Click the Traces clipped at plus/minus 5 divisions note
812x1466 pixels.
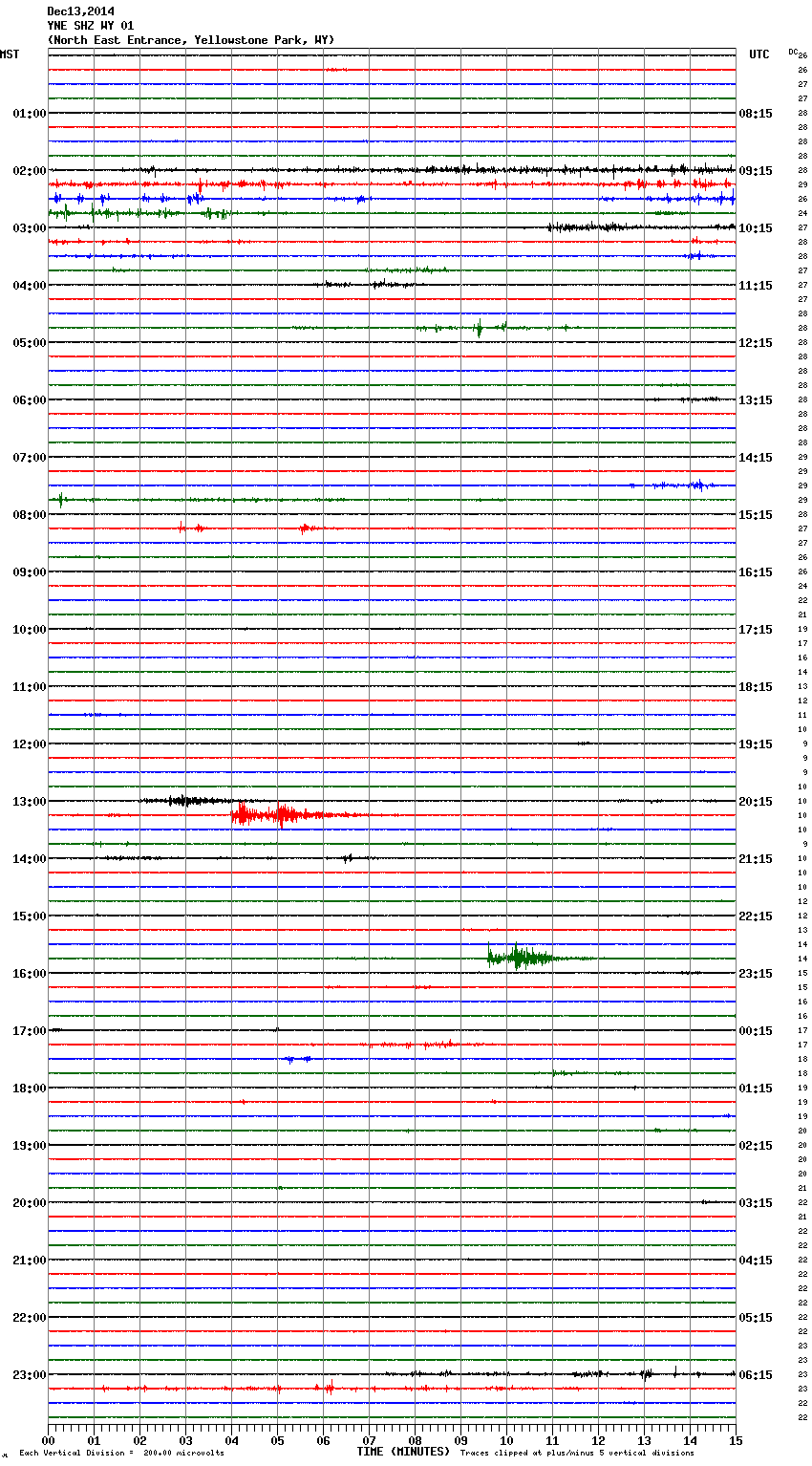click(x=577, y=1454)
